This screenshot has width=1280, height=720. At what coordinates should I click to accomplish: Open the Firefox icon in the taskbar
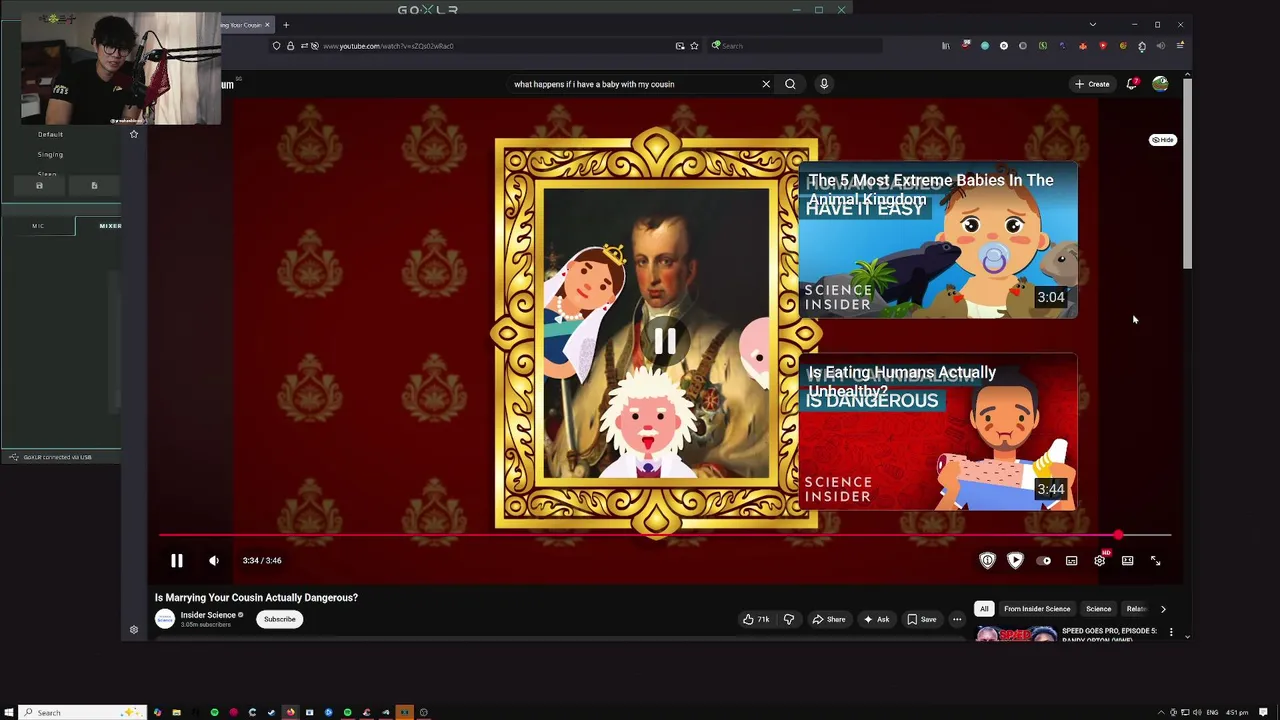(x=290, y=713)
